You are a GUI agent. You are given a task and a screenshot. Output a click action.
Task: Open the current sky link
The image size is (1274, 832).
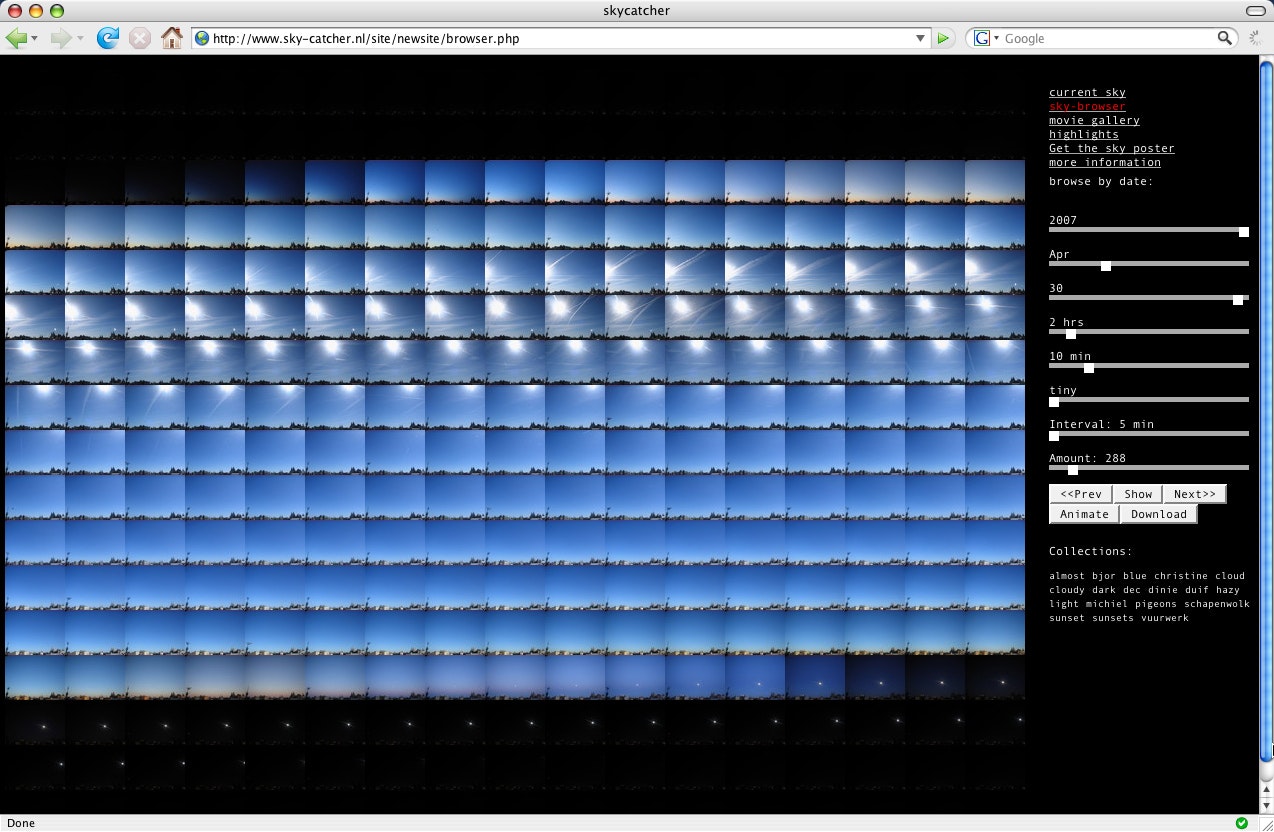1087,92
